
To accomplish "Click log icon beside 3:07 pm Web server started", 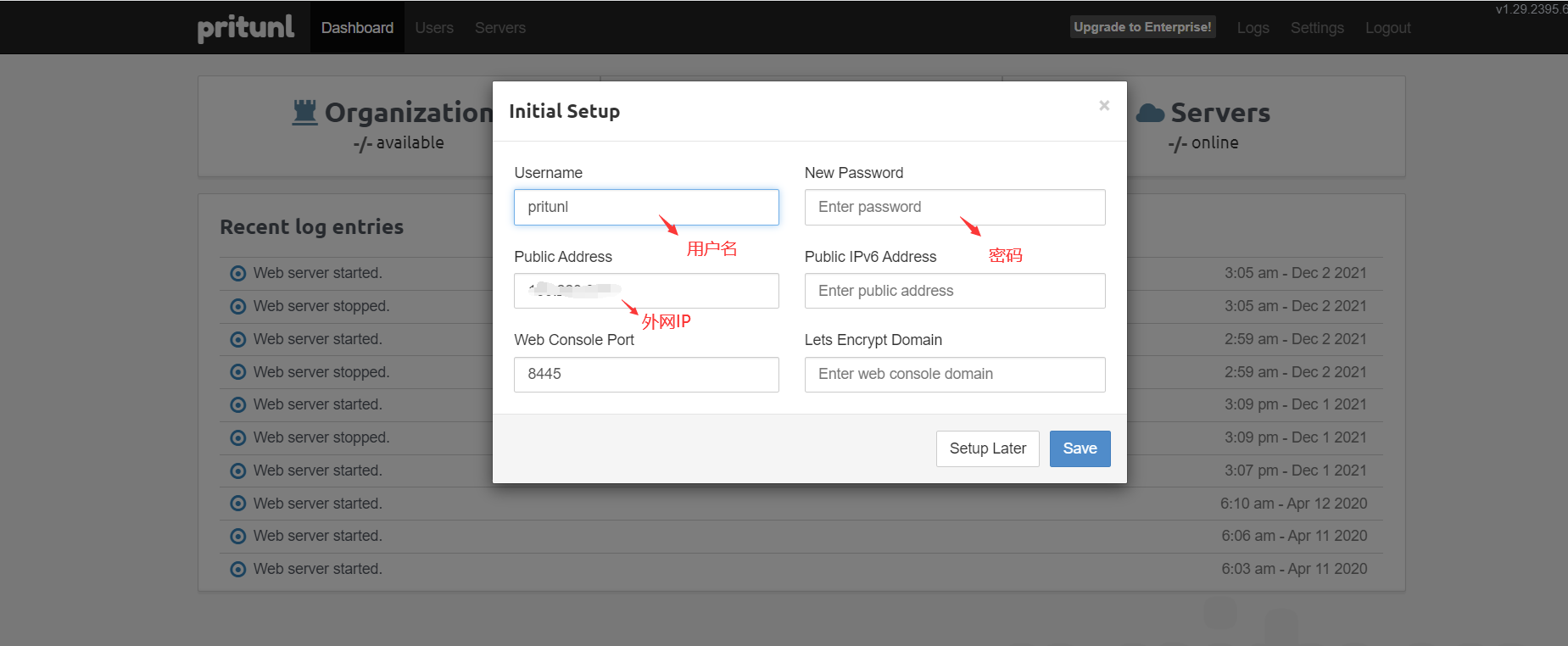I will coord(238,471).
